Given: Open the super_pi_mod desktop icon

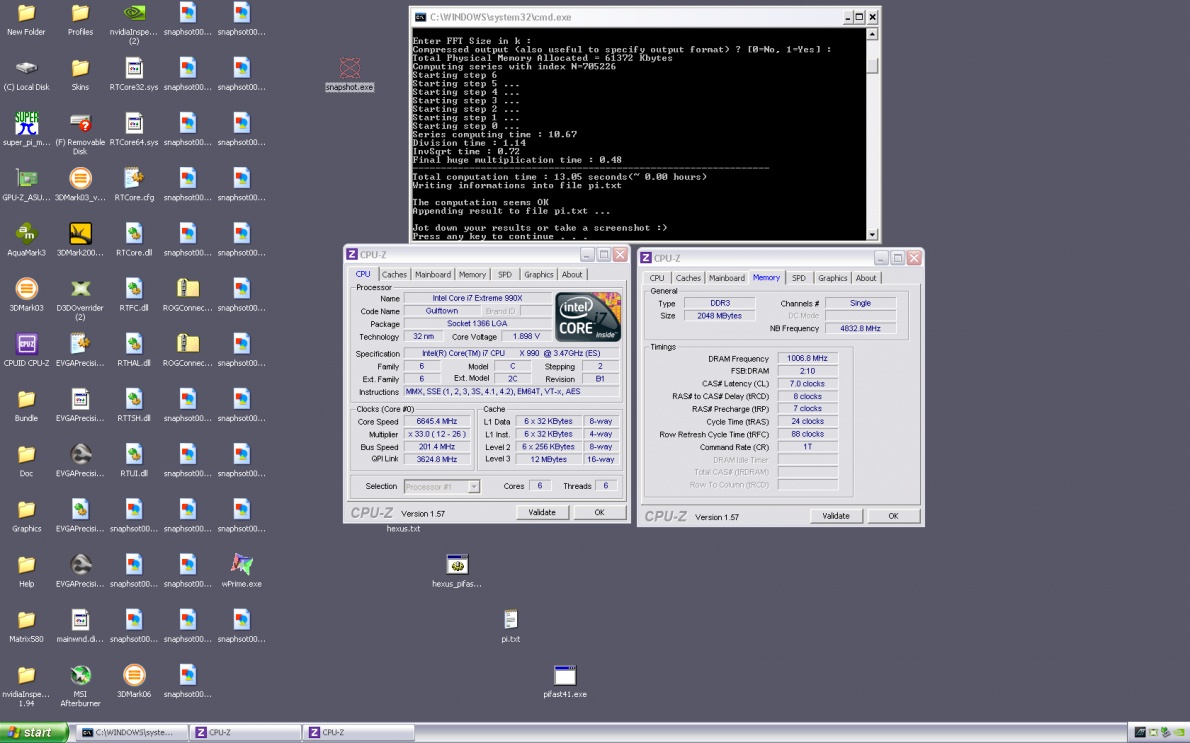Looking at the screenshot, I should pyautogui.click(x=27, y=124).
